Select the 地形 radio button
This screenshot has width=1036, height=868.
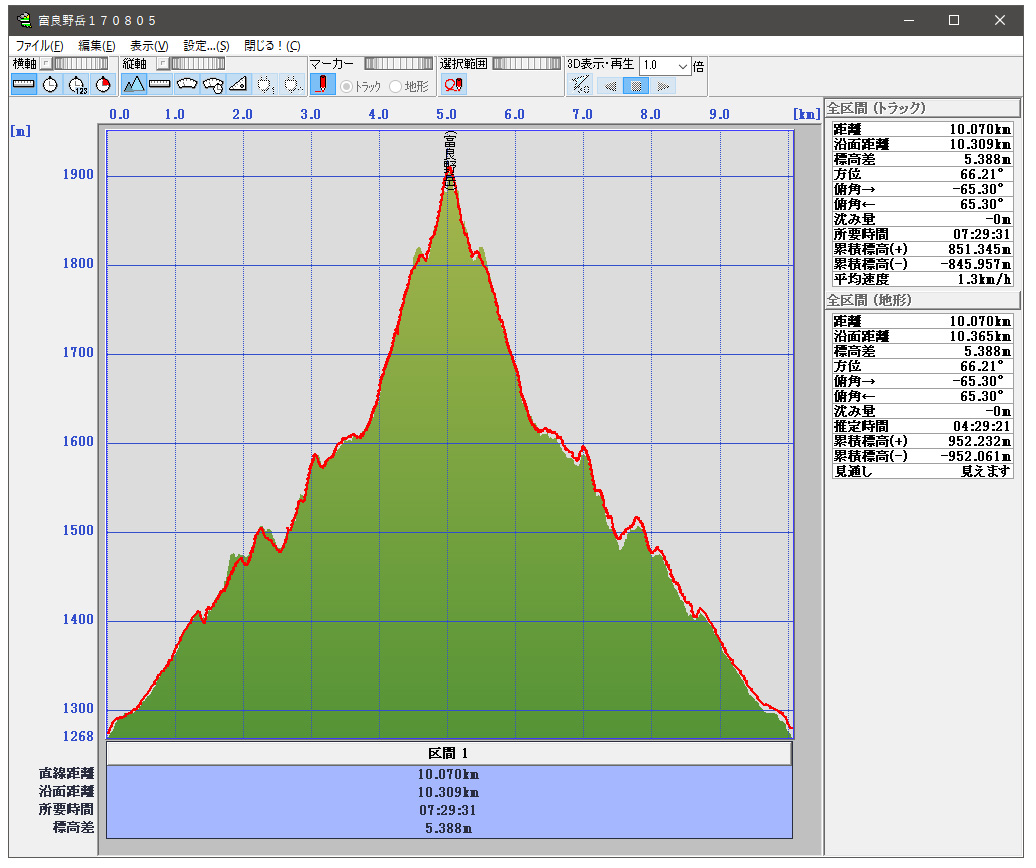[x=396, y=87]
